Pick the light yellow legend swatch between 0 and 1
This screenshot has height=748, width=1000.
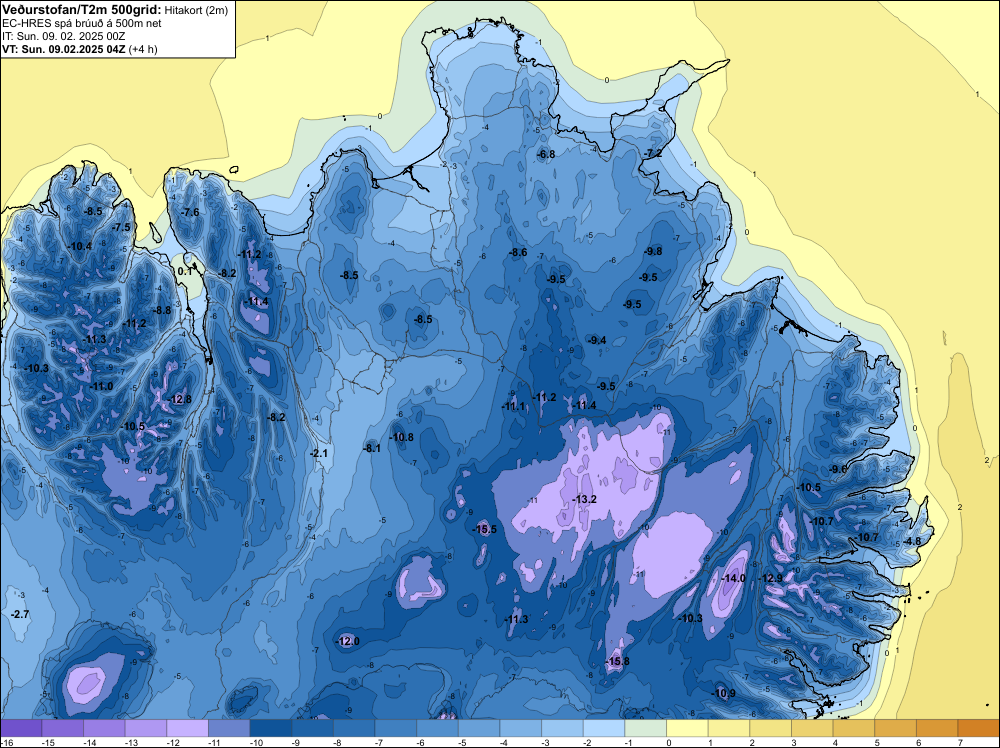[687, 728]
